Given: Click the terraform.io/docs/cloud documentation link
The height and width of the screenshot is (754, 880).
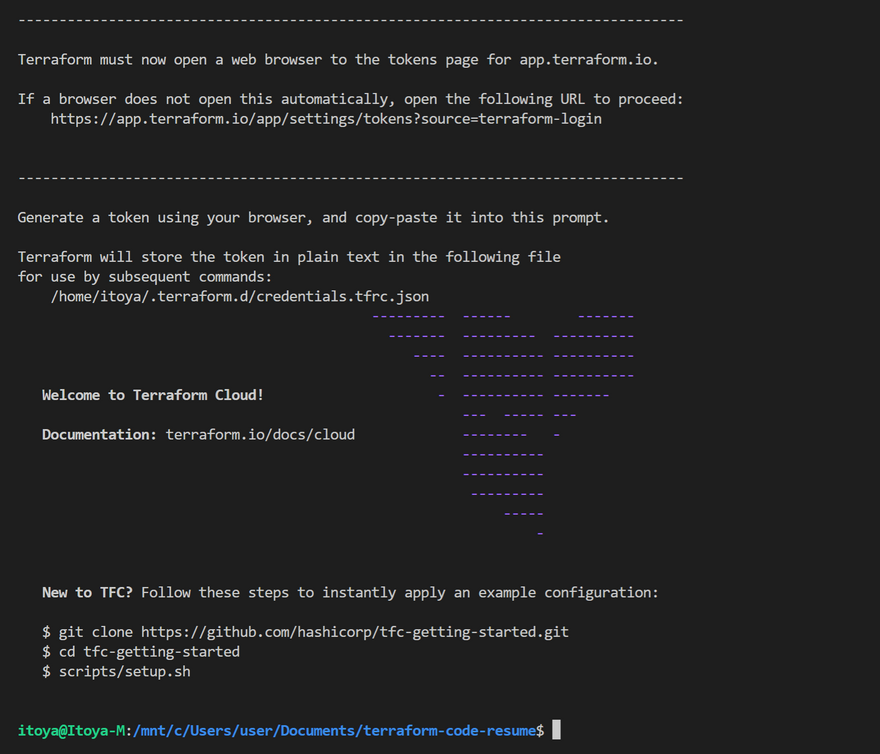Looking at the screenshot, I should point(260,435).
